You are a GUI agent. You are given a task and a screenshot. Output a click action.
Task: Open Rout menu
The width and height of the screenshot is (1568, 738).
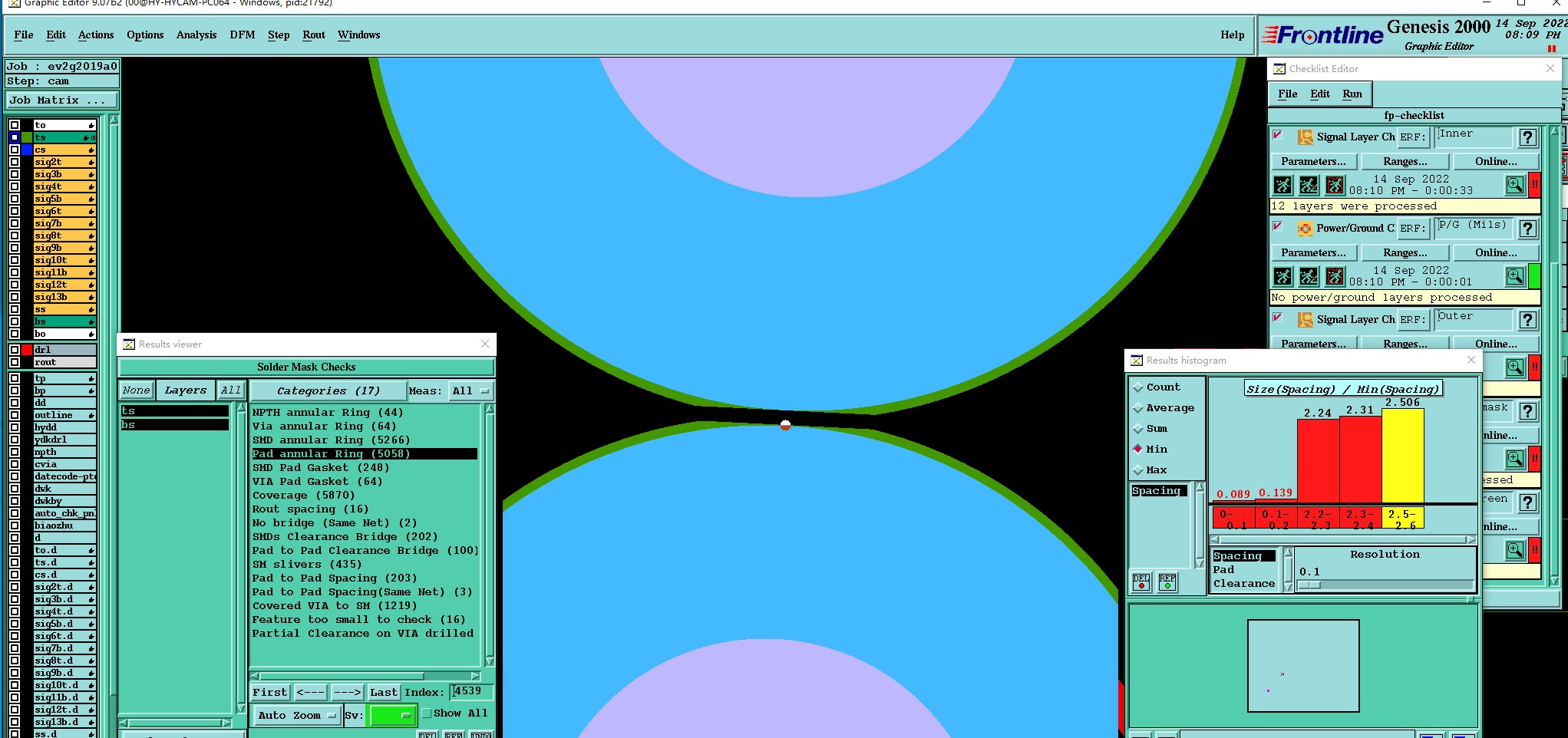(x=314, y=35)
